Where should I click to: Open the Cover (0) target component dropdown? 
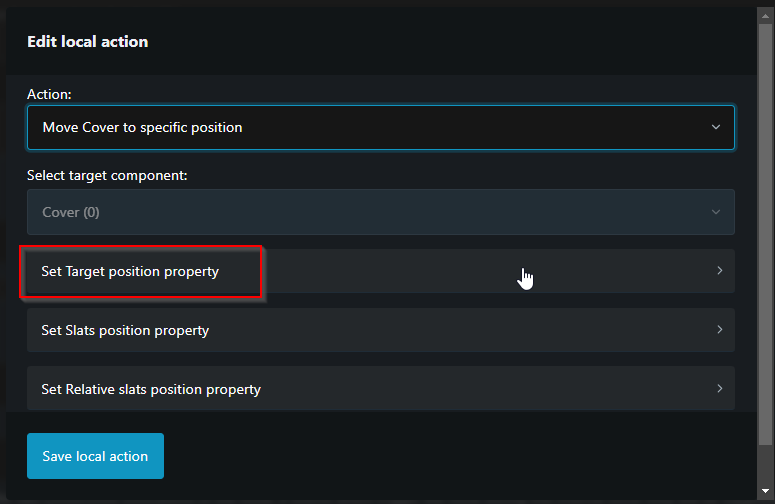(x=380, y=212)
